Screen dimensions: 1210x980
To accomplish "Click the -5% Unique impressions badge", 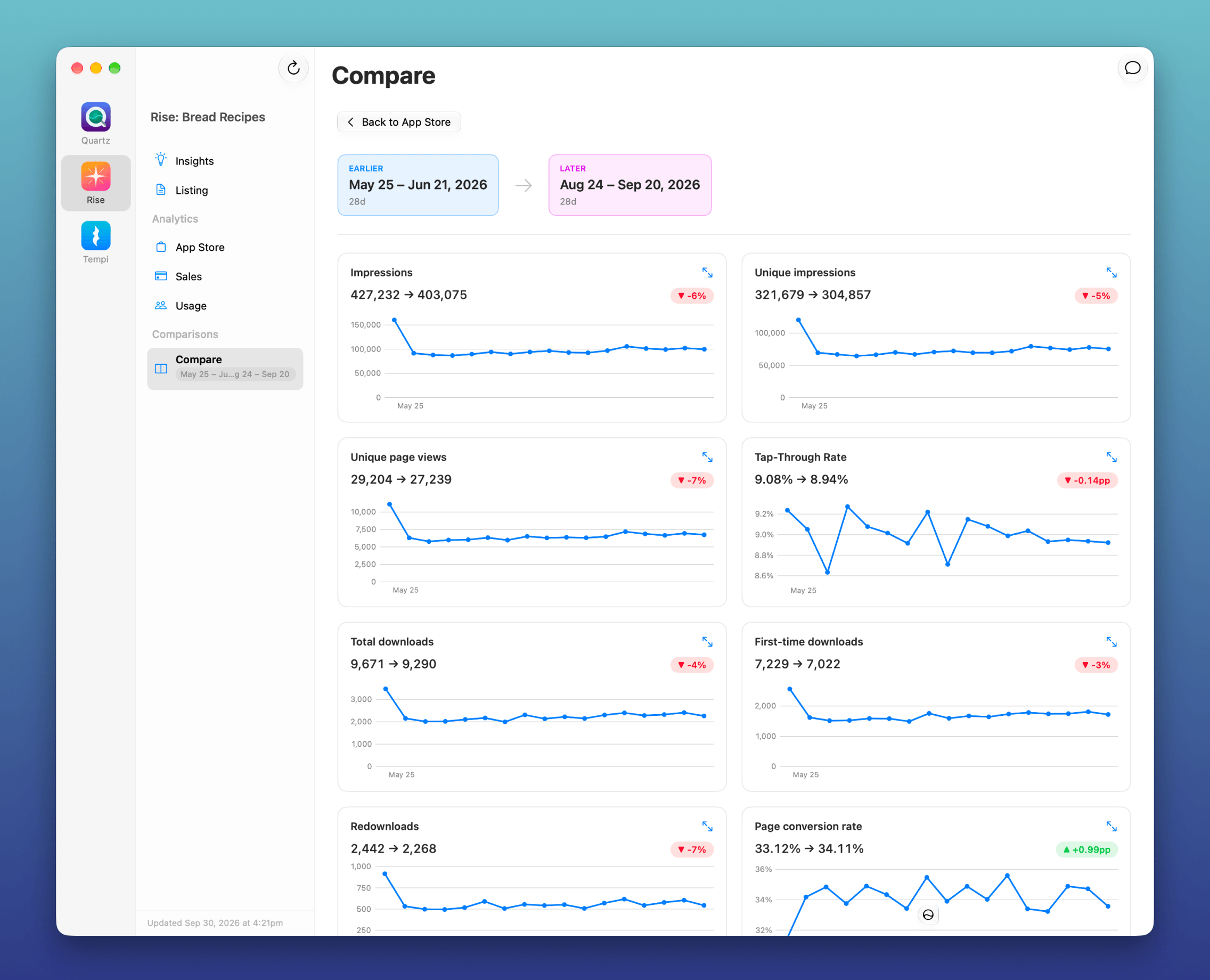I will coord(1096,296).
